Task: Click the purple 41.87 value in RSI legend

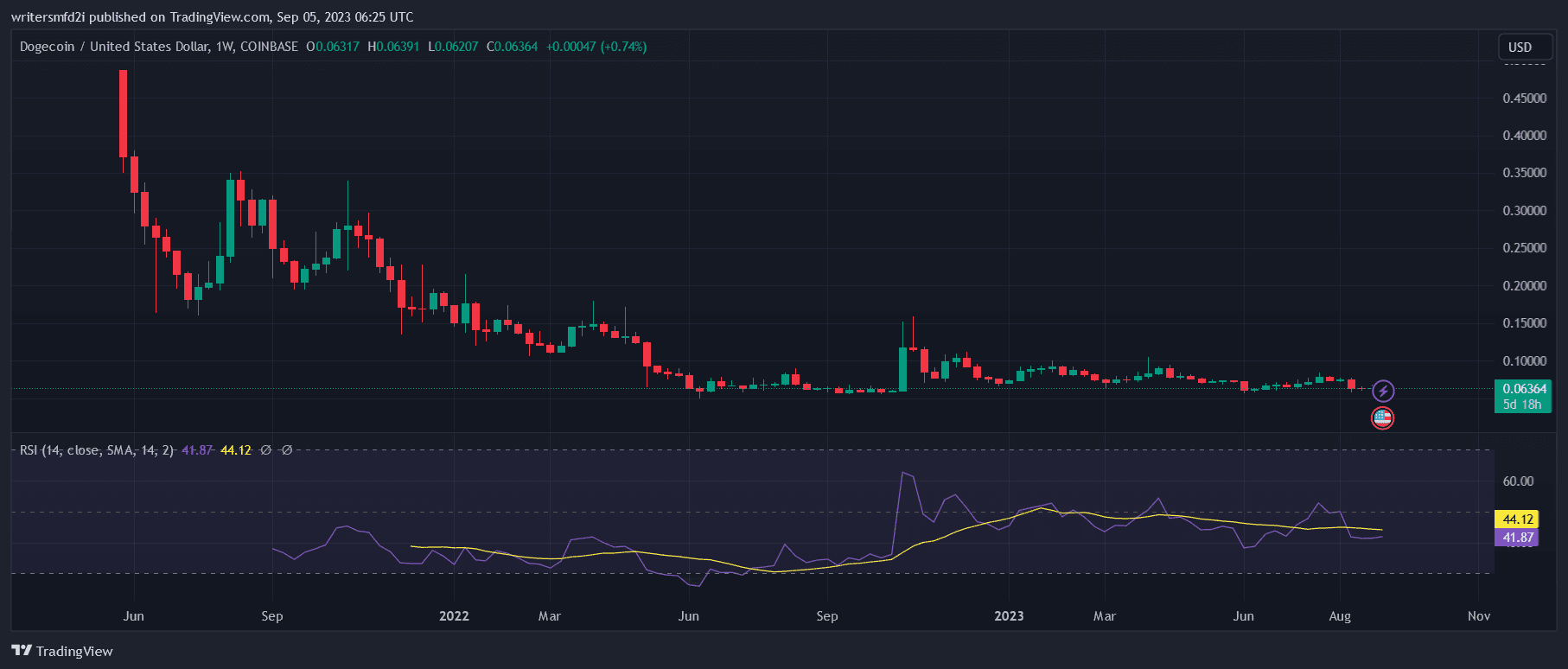Action: point(197,450)
